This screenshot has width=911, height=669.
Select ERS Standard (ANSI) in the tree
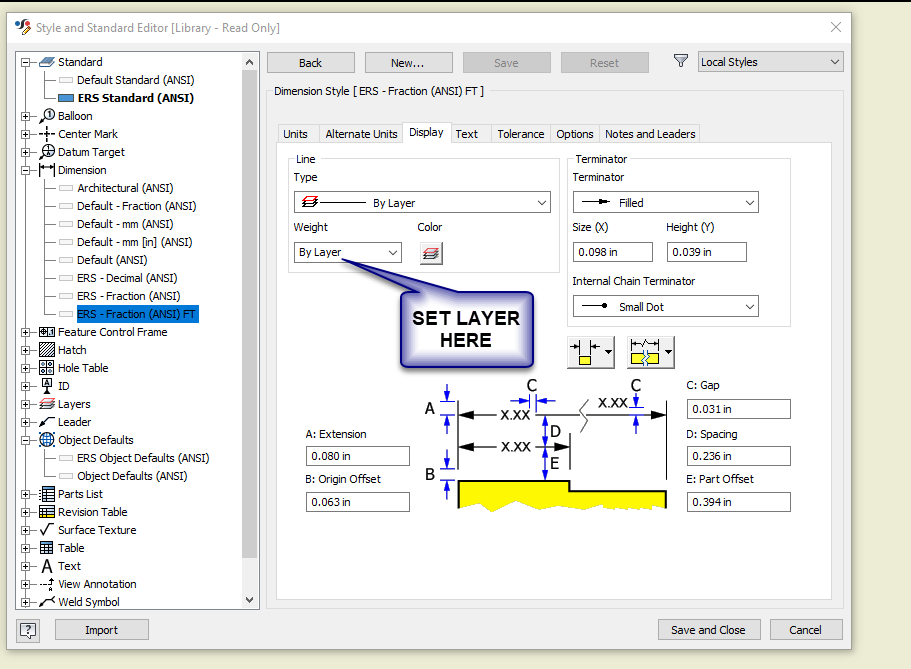[135, 98]
